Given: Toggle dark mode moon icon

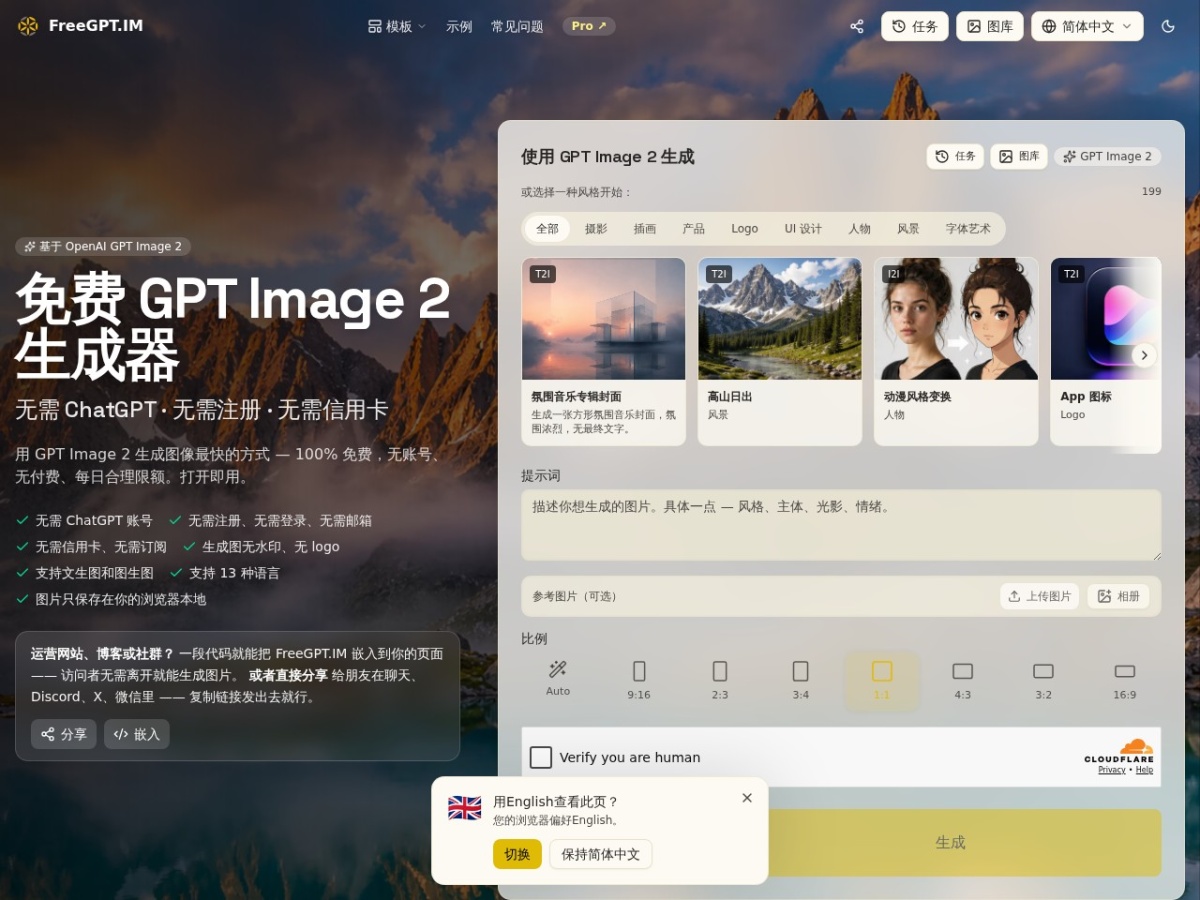Looking at the screenshot, I should [1168, 27].
